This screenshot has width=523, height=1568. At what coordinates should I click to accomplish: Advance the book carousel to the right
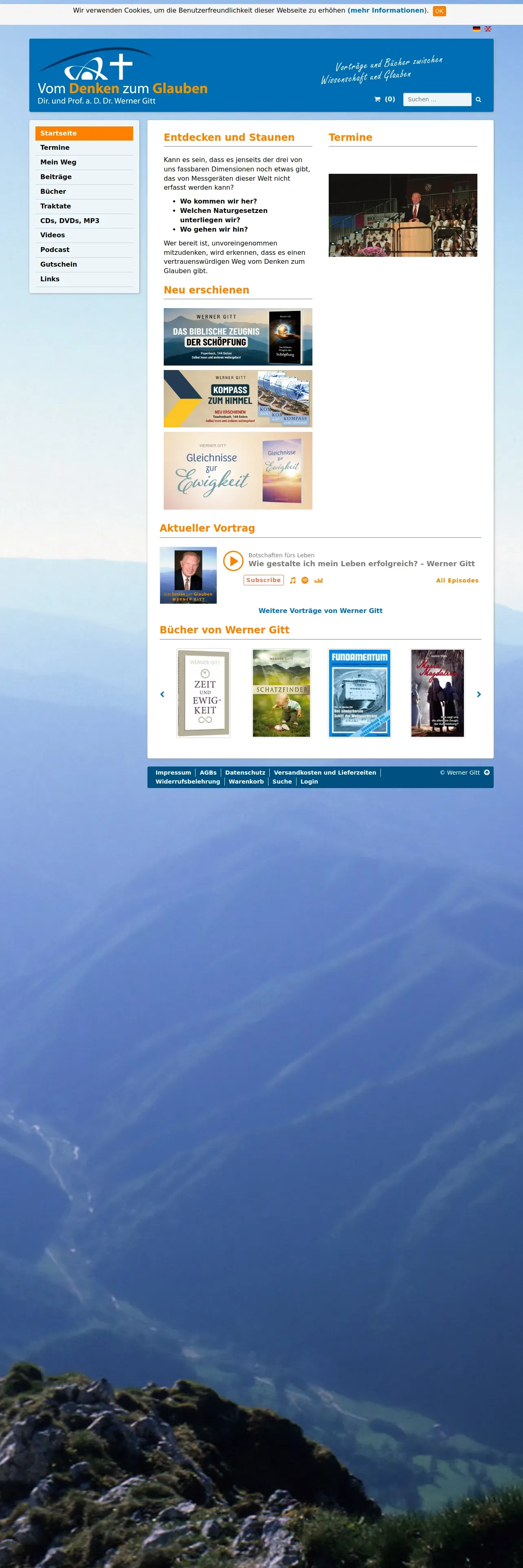479,694
